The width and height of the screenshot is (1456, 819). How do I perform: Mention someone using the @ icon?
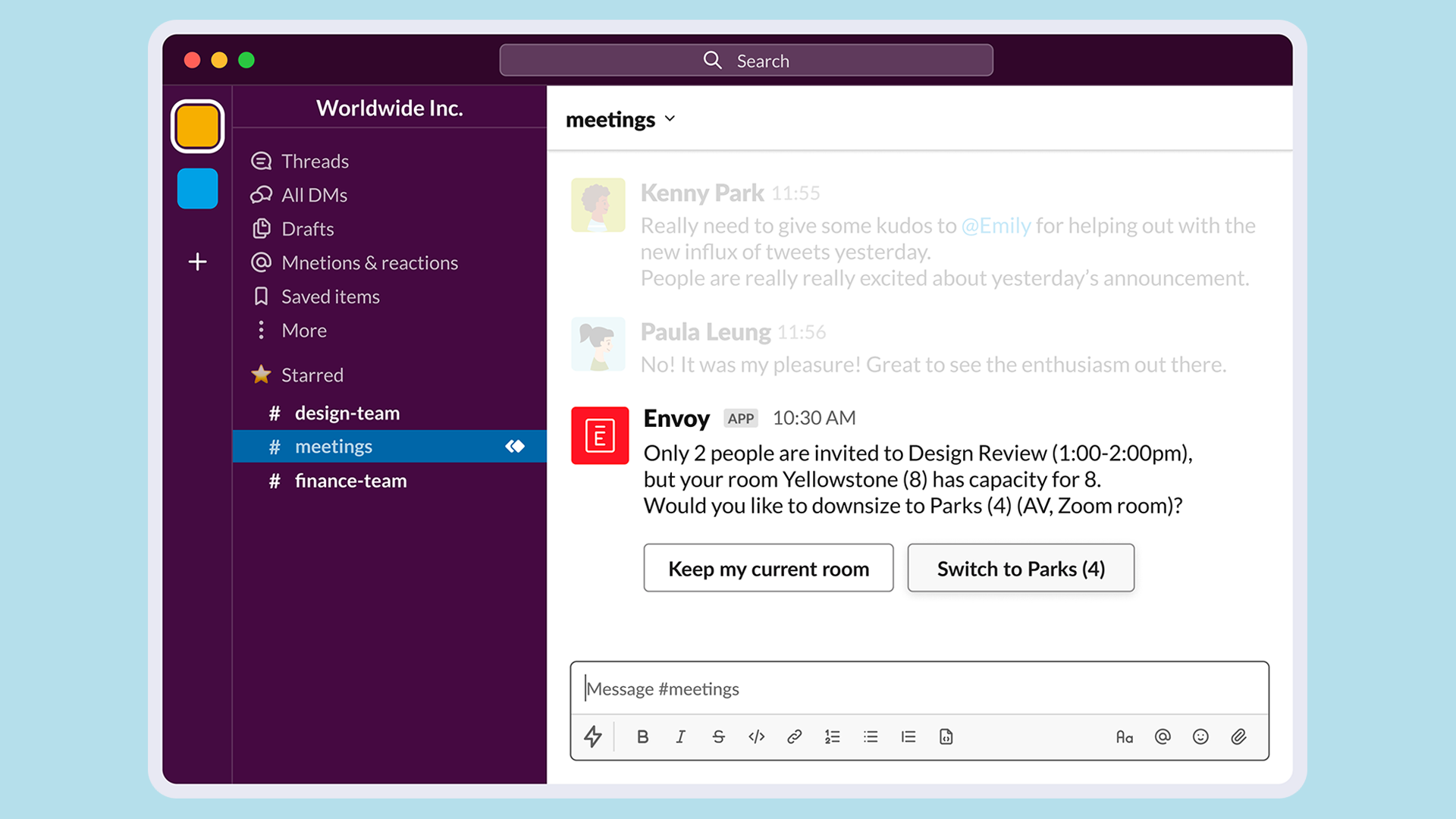[x=1162, y=736]
